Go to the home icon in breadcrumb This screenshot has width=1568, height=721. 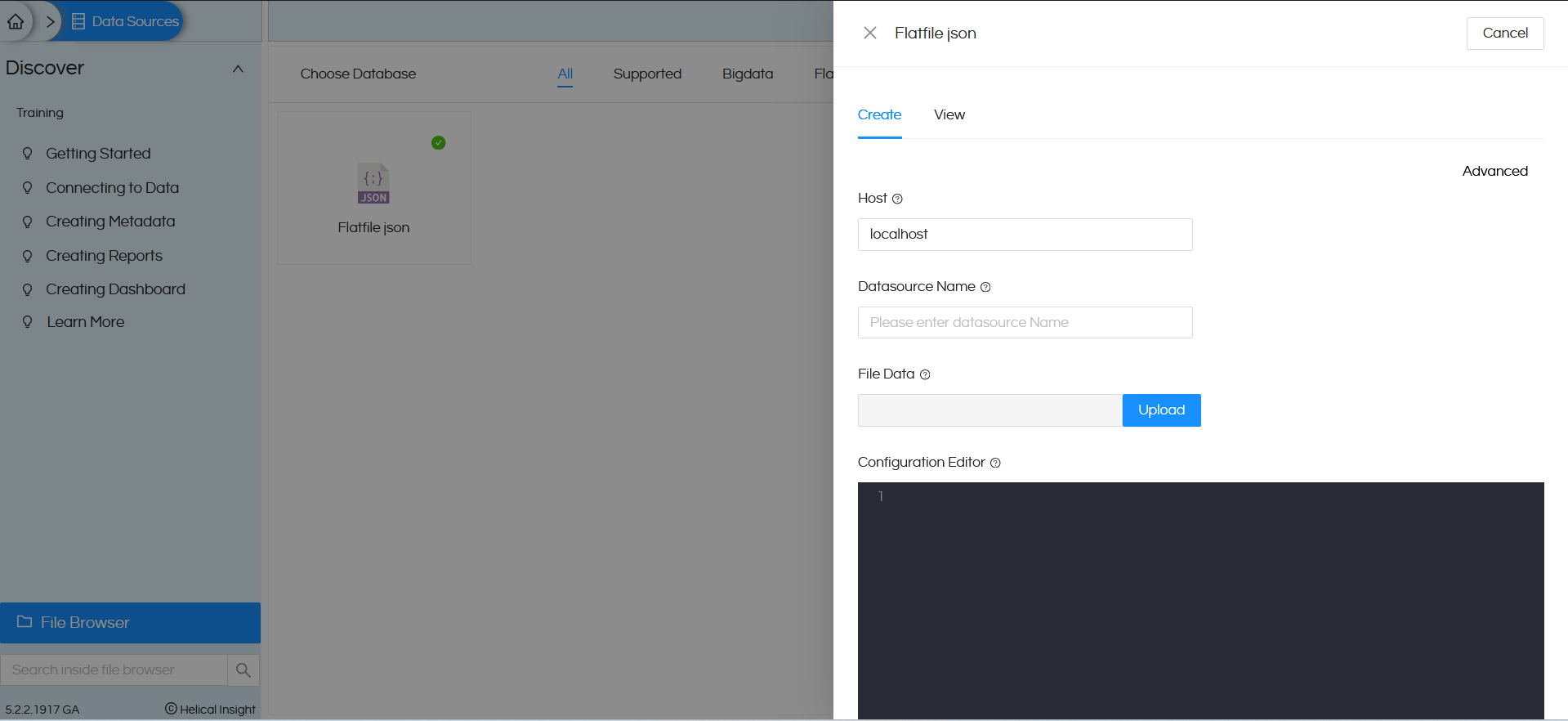click(16, 22)
